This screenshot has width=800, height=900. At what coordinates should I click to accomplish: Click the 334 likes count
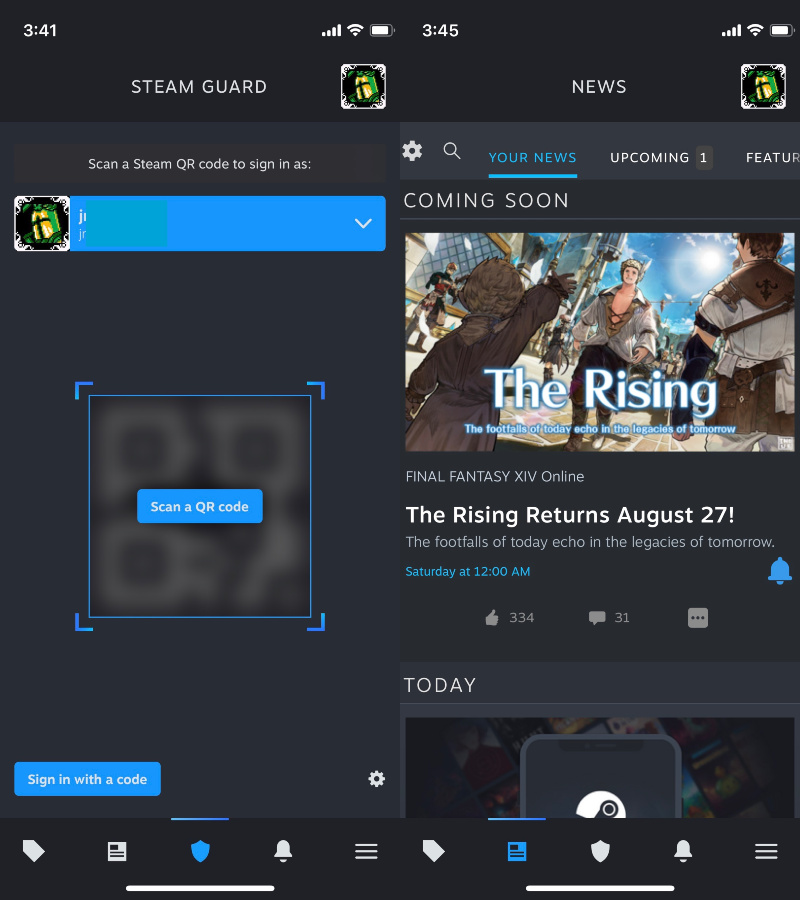[522, 618]
